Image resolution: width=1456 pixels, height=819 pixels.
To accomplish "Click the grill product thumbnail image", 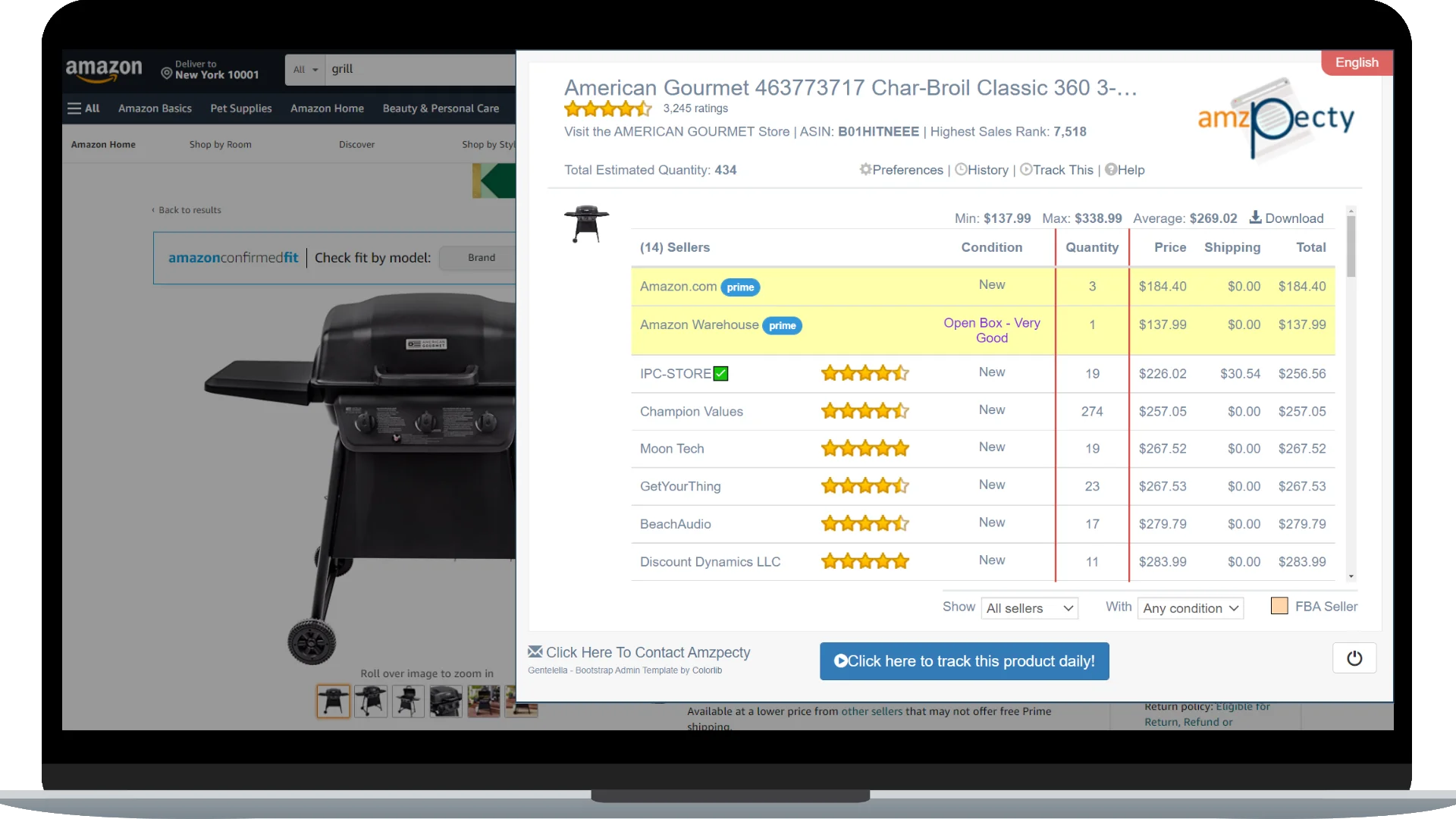I will 333,700.
